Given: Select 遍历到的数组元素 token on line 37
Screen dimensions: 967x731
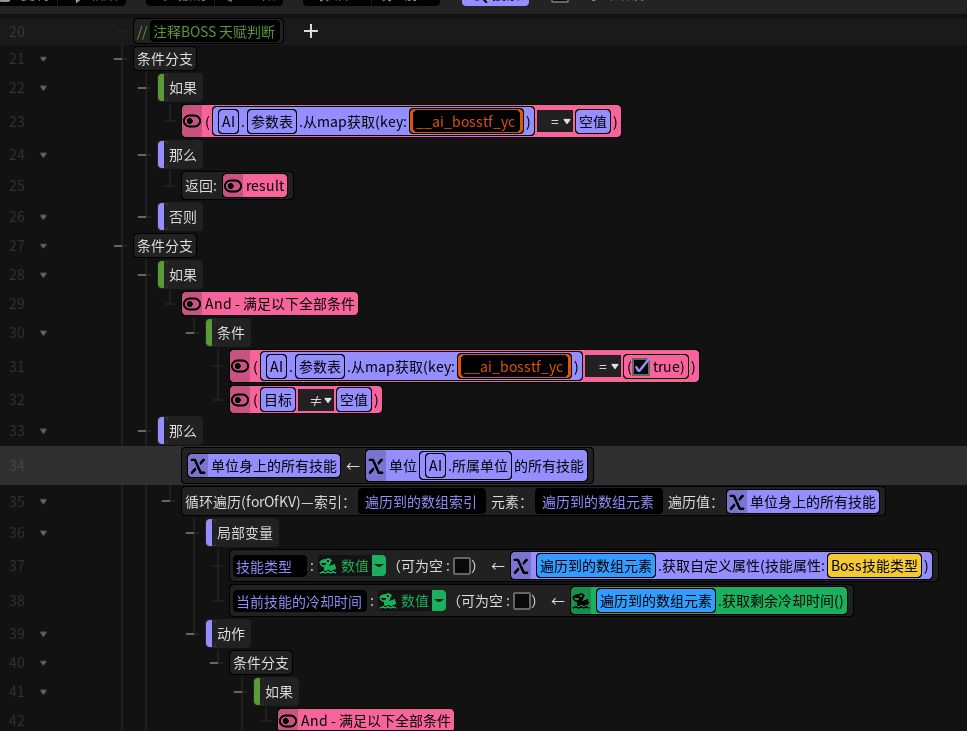Looking at the screenshot, I should pos(596,566).
